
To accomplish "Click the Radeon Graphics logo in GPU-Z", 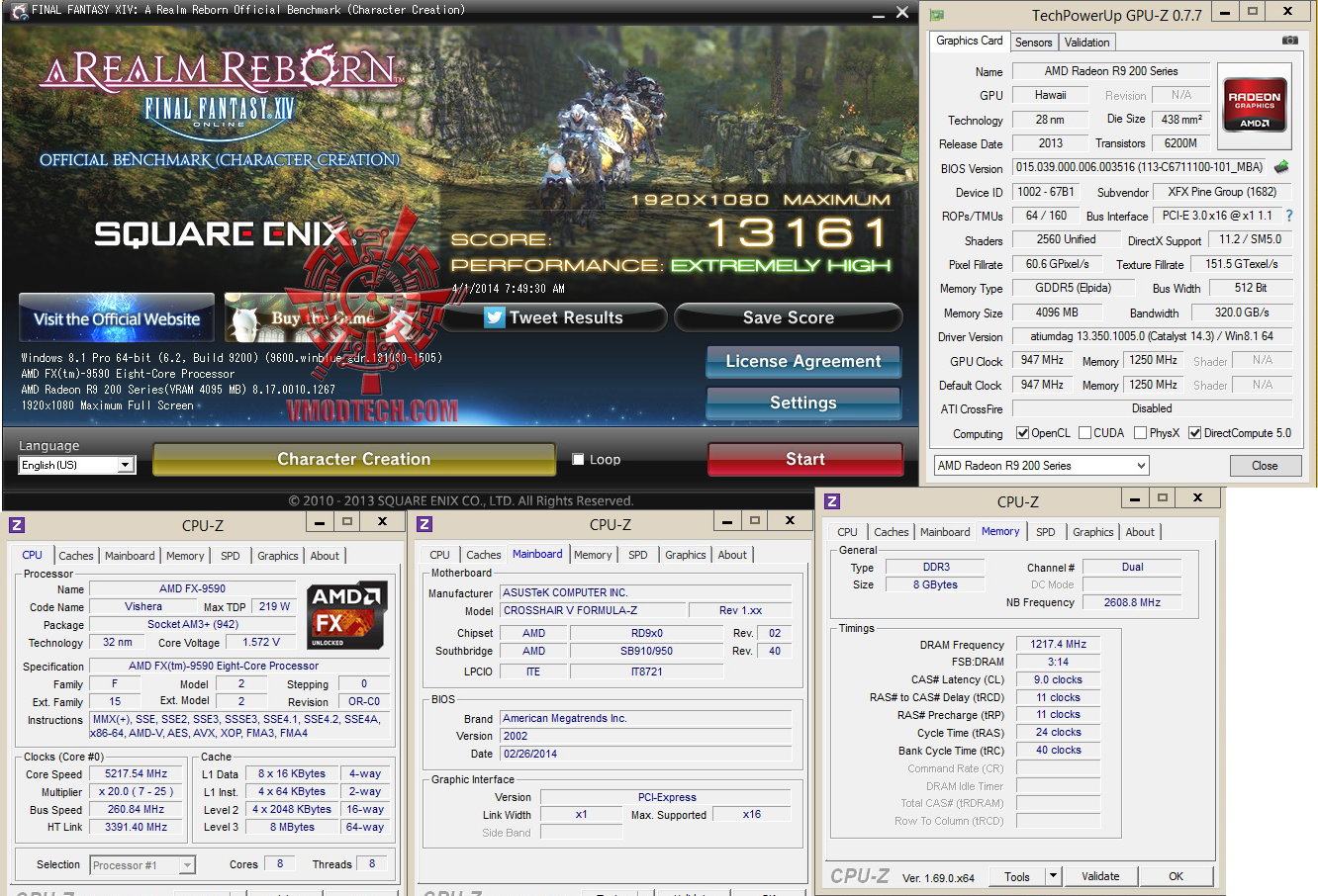I will click(1255, 105).
